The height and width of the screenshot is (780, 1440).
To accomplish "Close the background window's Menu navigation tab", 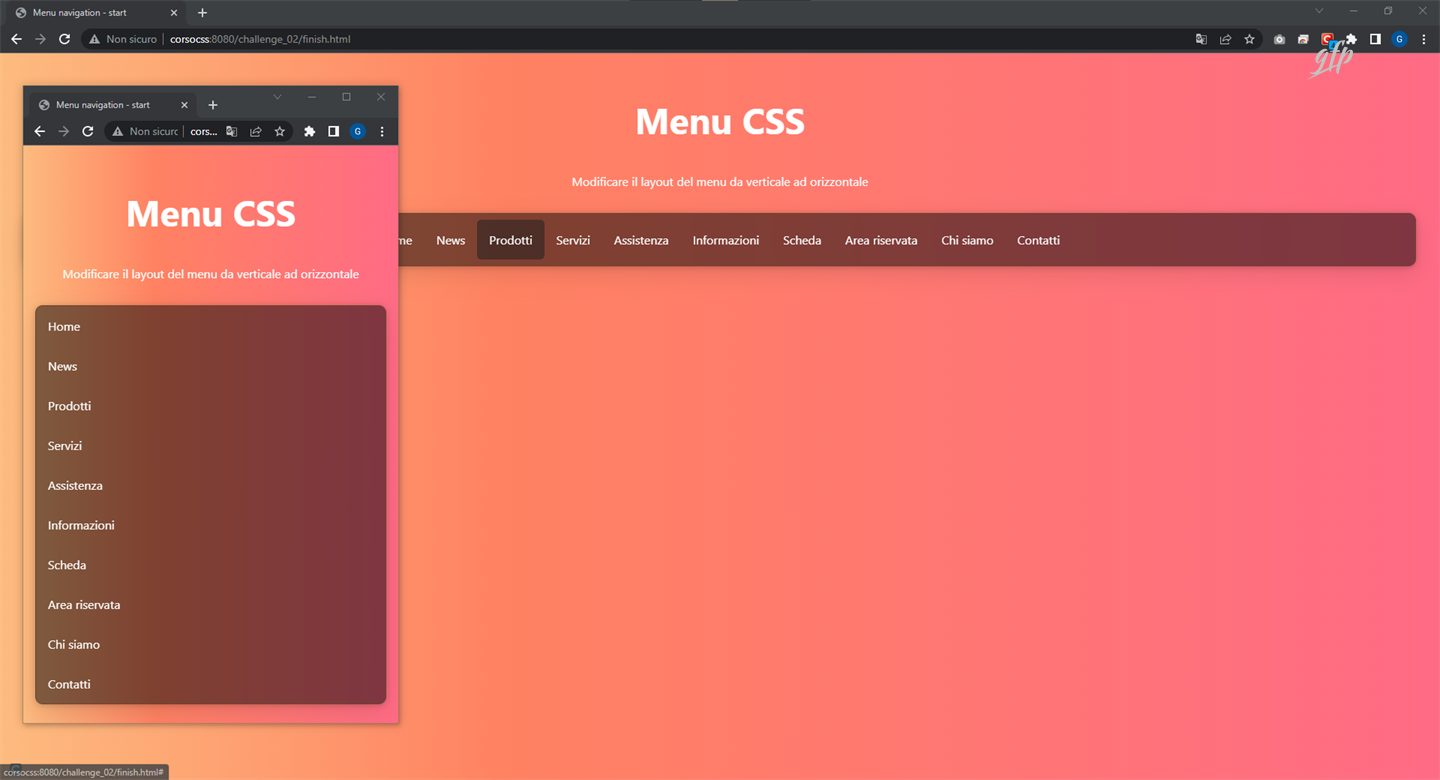I will pyautogui.click(x=174, y=13).
